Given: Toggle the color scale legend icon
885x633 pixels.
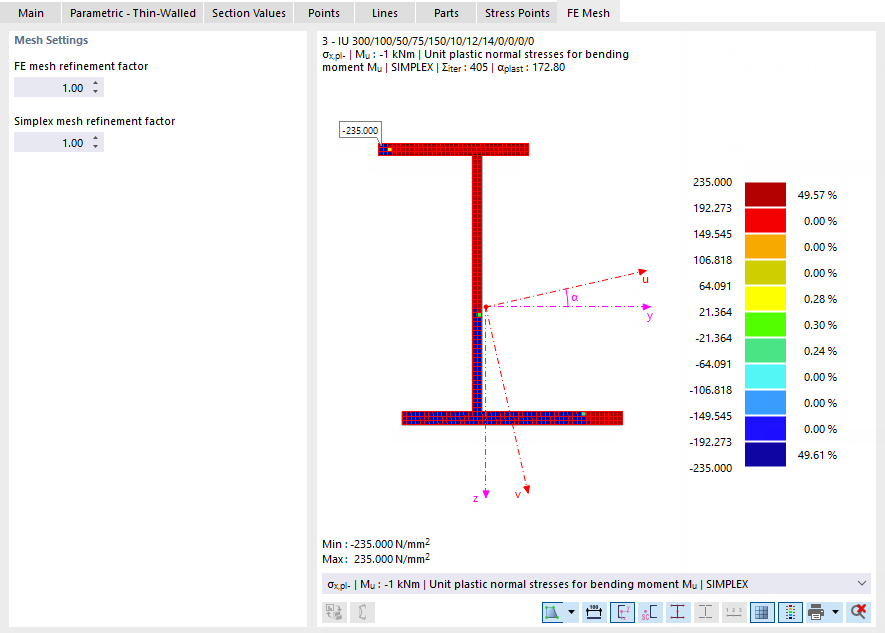Looking at the screenshot, I should 790,612.
